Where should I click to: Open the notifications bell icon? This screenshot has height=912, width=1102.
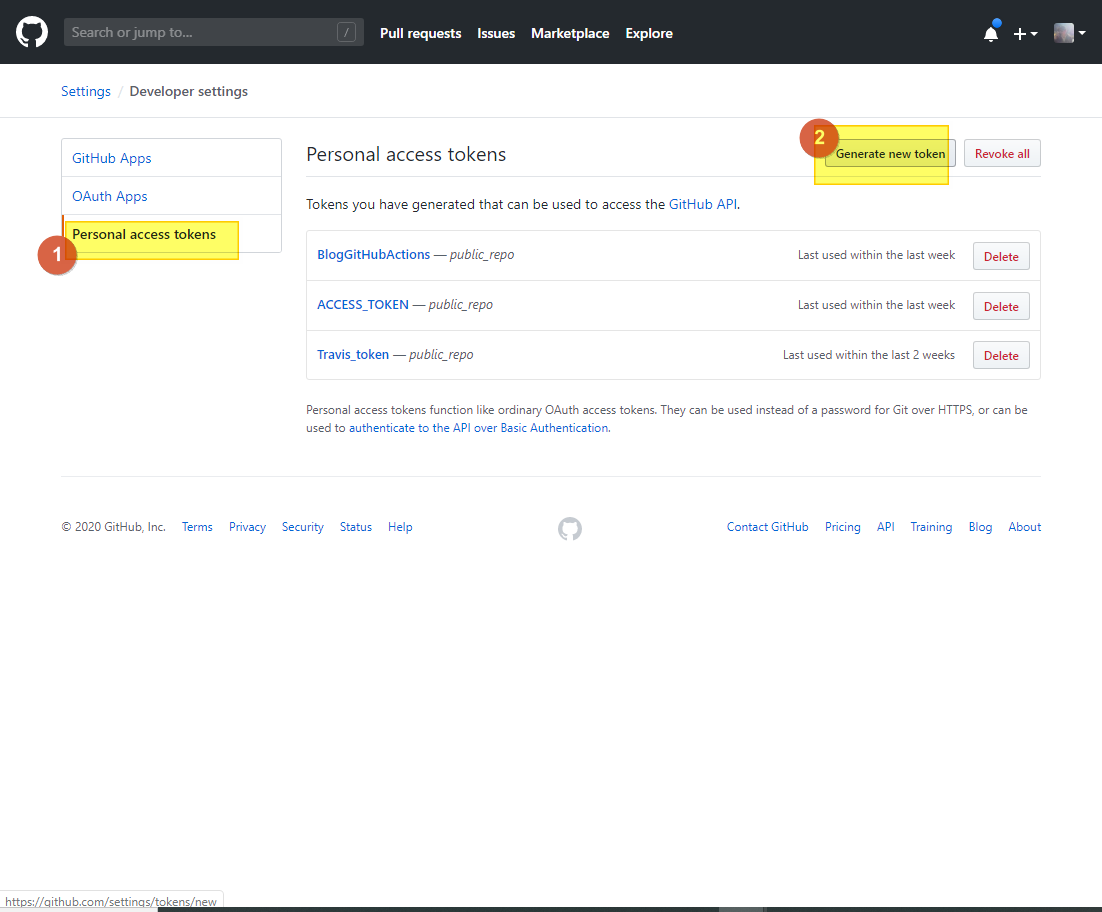tap(991, 33)
